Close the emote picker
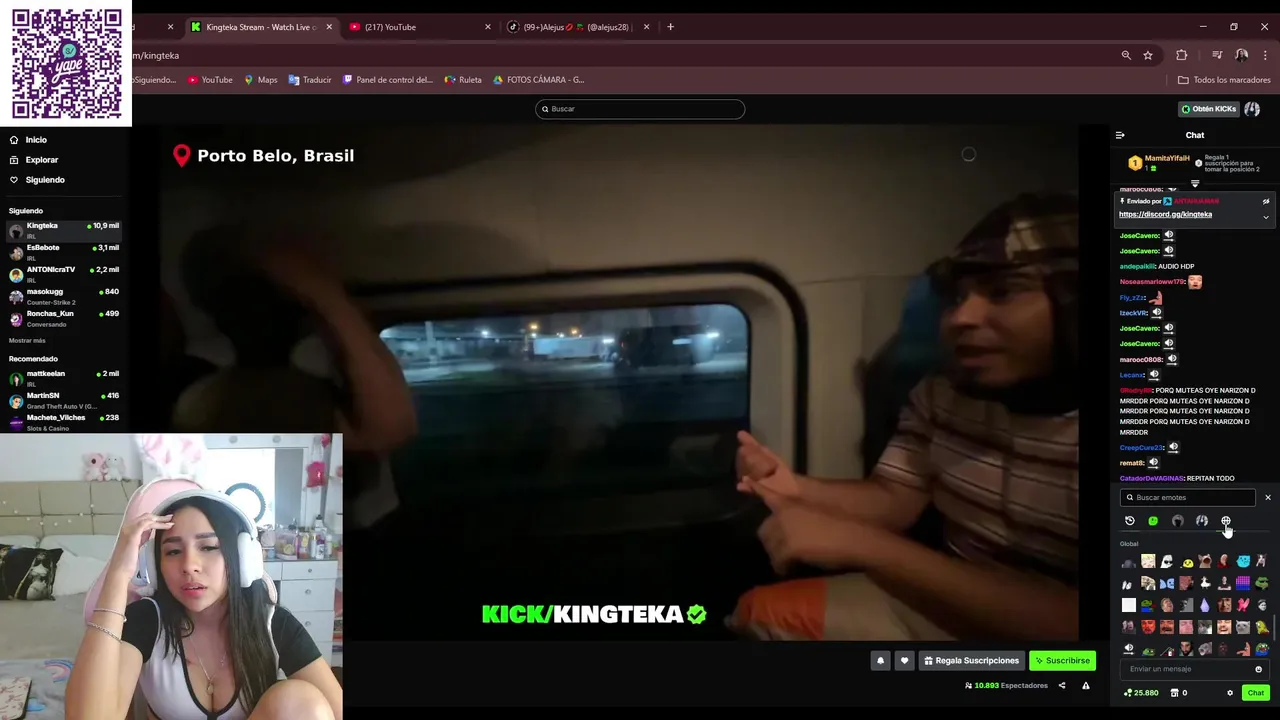1280x720 pixels. (x=1267, y=497)
